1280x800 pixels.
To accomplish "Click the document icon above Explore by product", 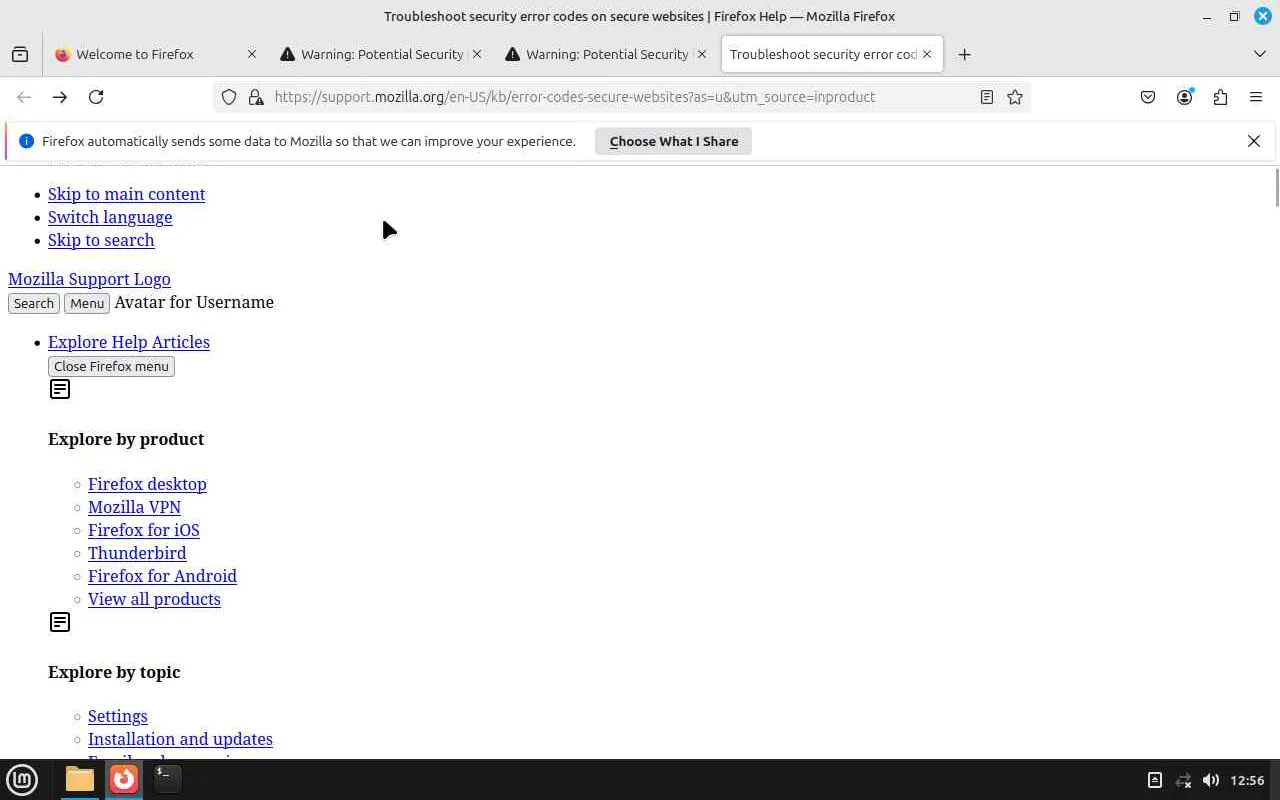I will (60, 389).
